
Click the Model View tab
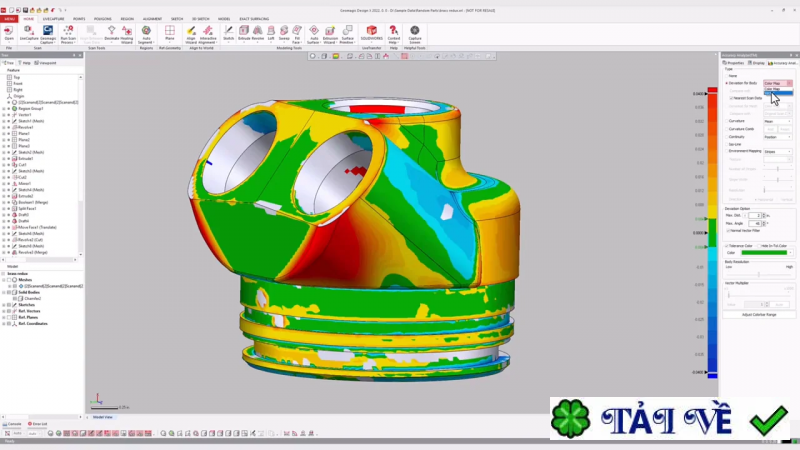(103, 417)
